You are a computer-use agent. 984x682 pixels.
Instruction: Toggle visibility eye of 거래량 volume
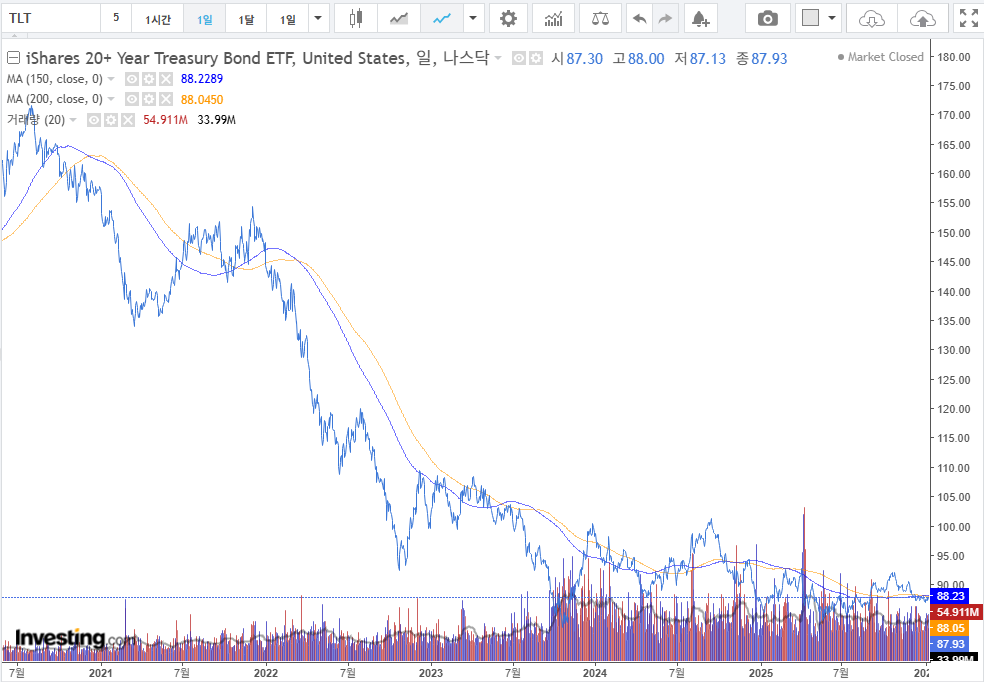(94, 120)
